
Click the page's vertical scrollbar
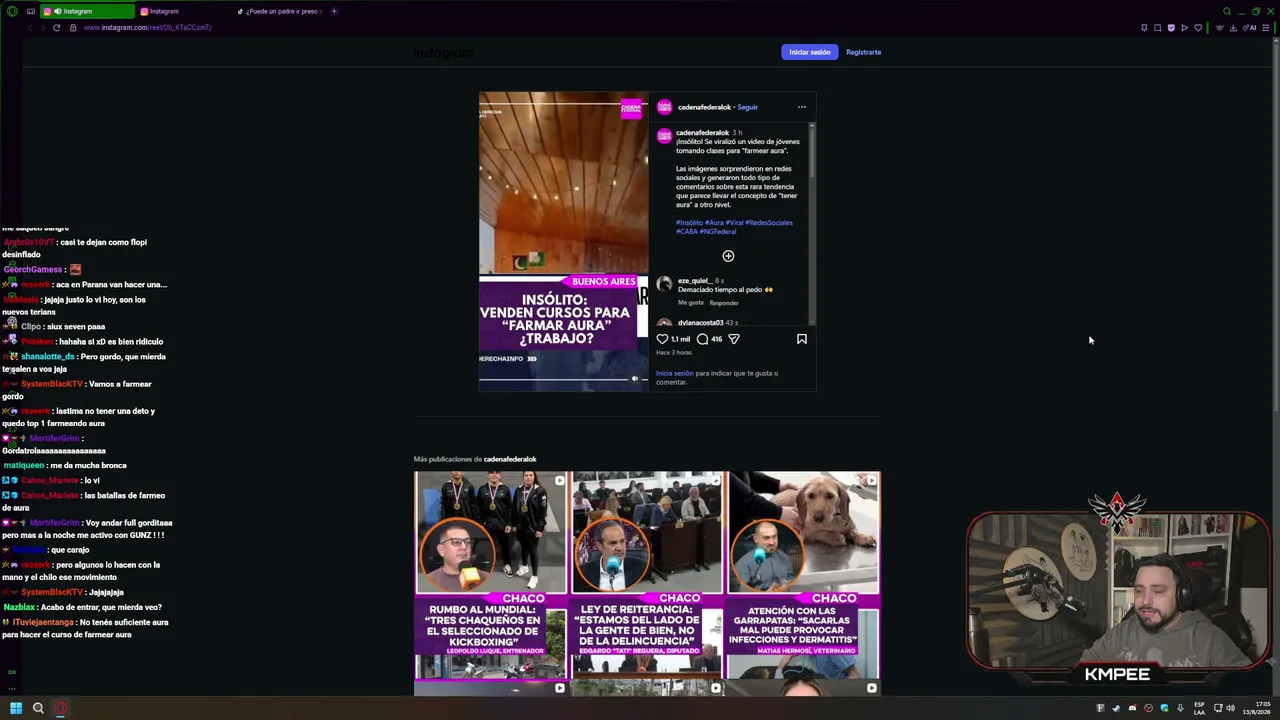pos(1276,230)
